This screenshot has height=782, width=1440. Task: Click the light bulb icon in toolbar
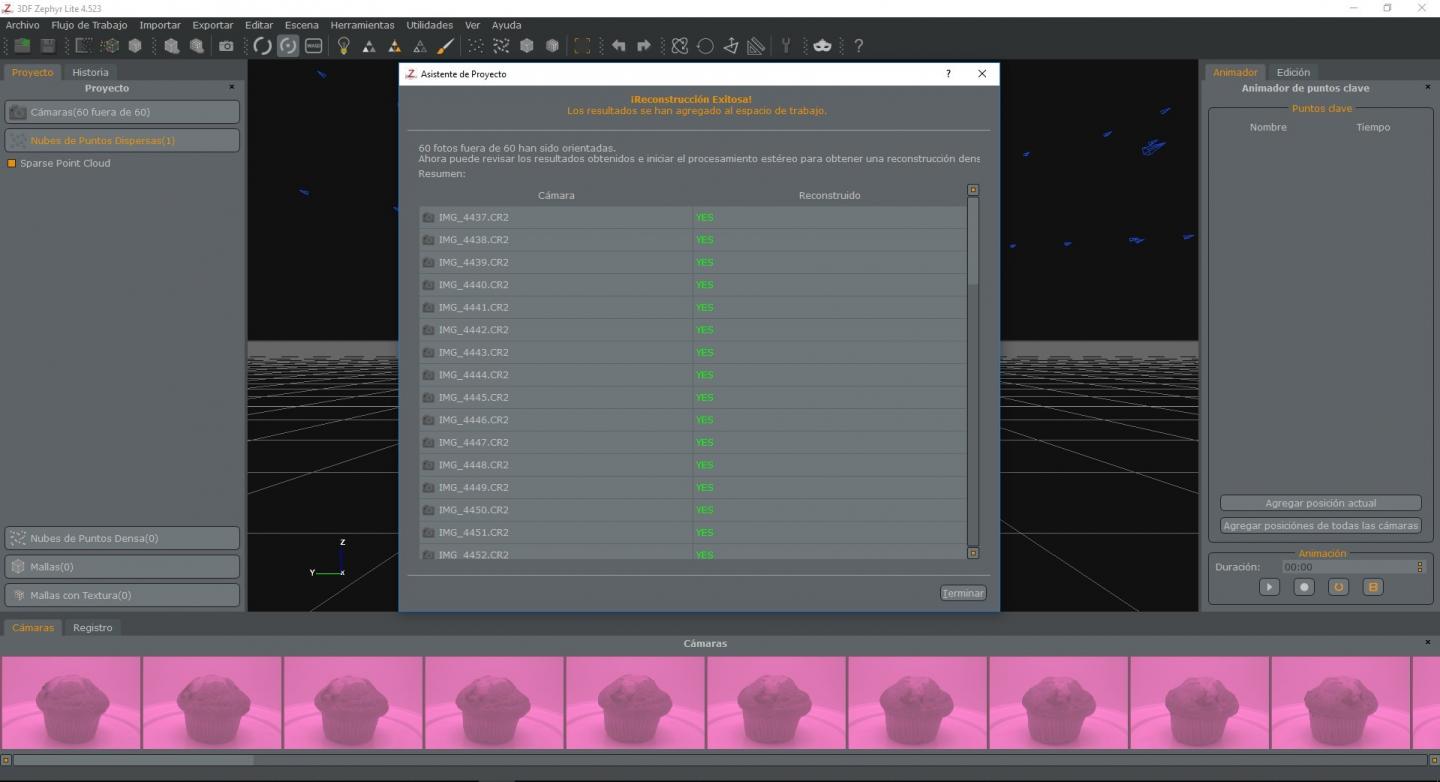tap(343, 46)
